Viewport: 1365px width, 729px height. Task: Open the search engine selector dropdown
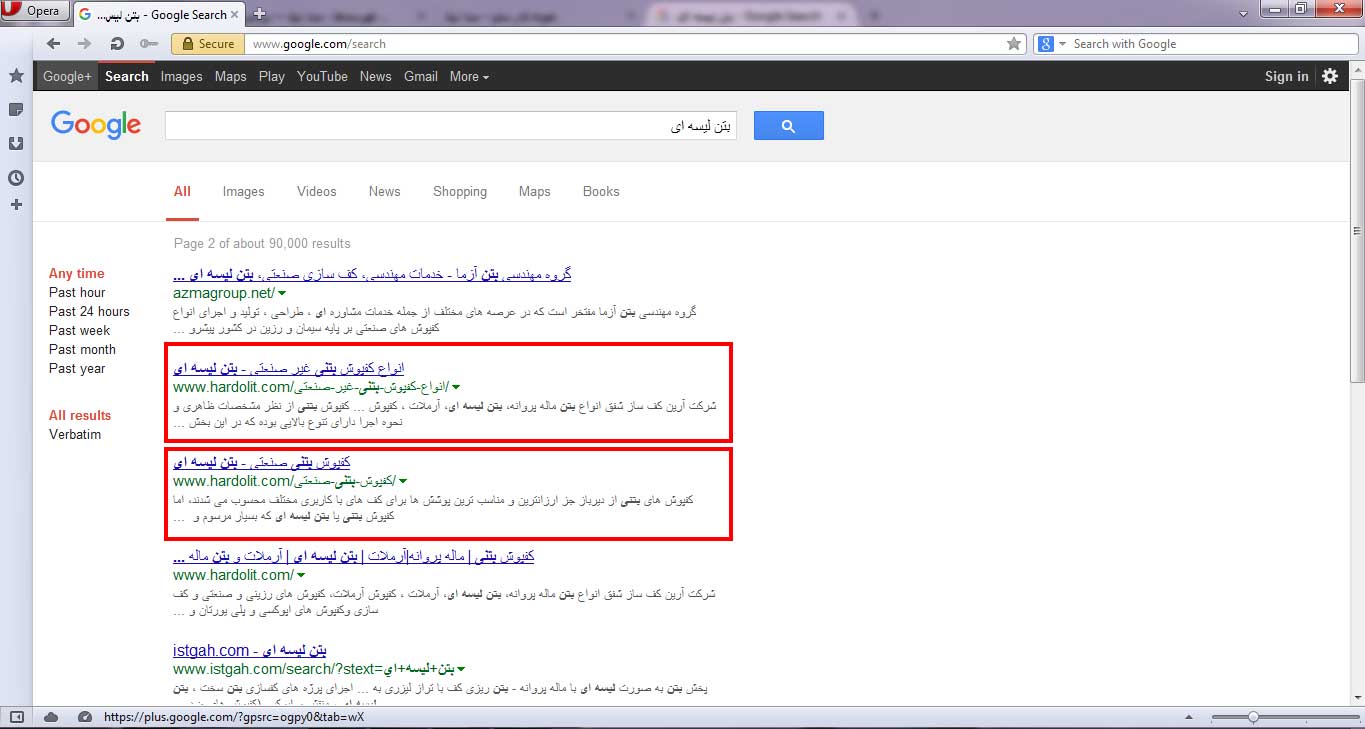click(1051, 44)
